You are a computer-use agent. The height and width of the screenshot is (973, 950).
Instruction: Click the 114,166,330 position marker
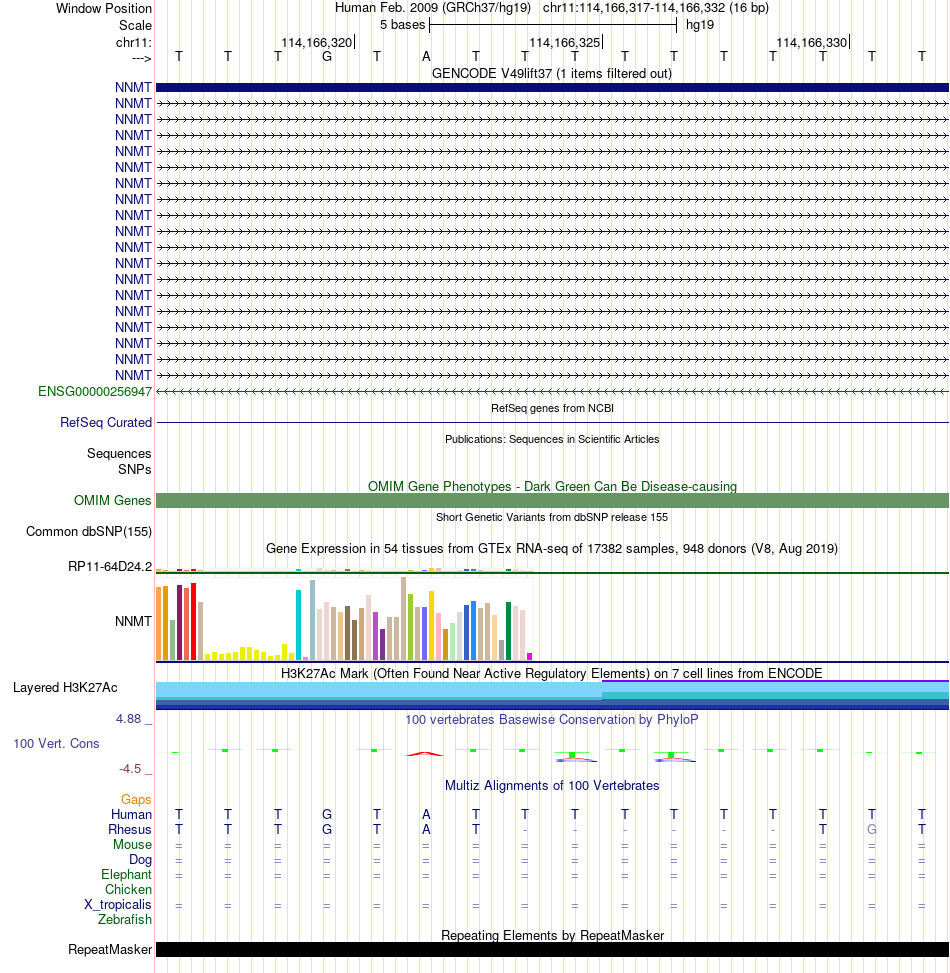pyautogui.click(x=812, y=42)
